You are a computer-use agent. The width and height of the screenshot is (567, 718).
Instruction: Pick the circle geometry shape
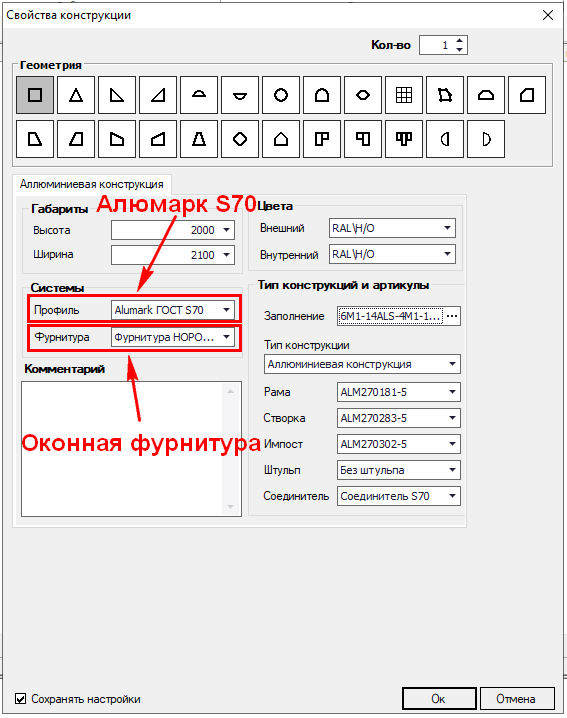pyautogui.click(x=281, y=95)
